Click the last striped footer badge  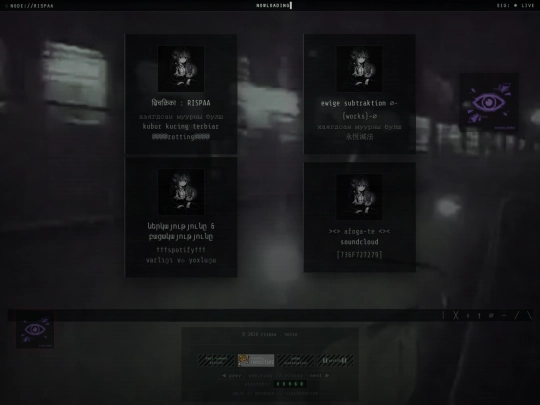335,360
